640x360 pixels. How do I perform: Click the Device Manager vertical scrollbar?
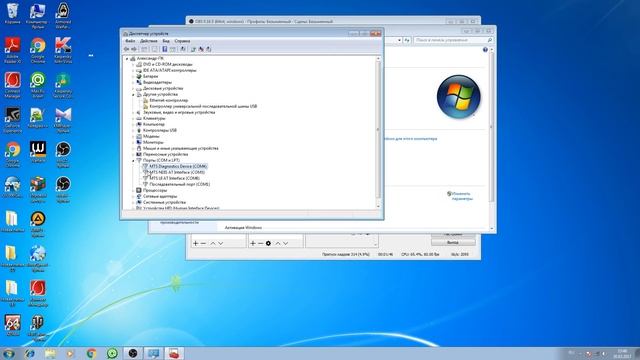point(378,130)
